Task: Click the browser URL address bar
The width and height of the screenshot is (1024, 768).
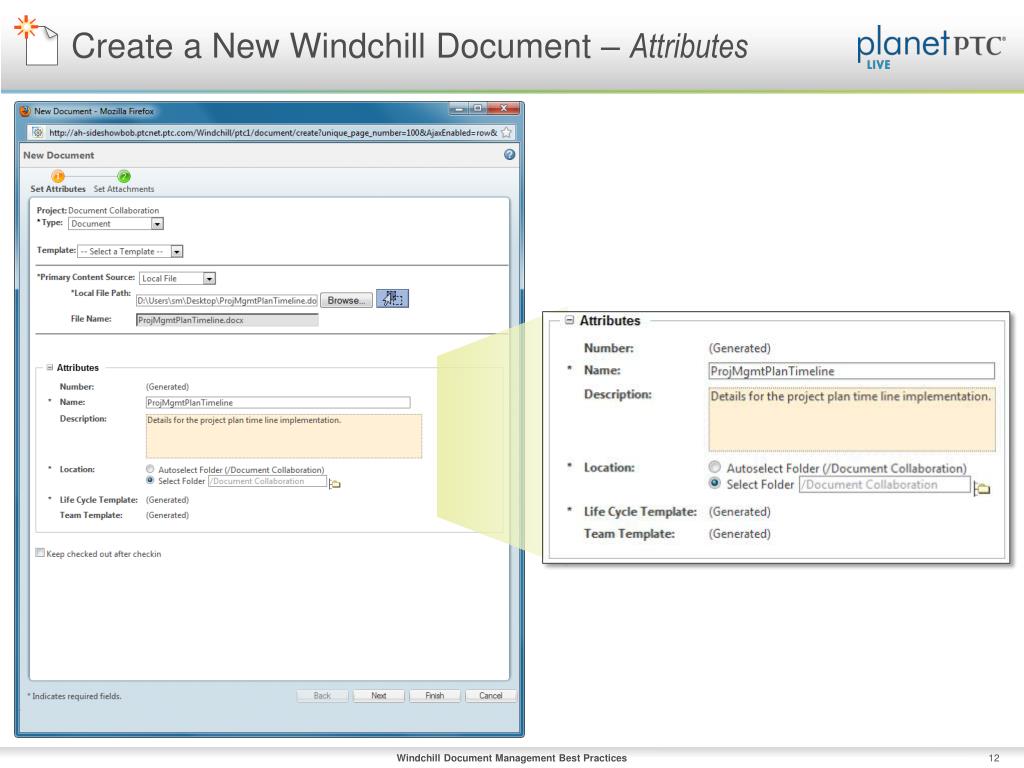Action: pos(272,133)
